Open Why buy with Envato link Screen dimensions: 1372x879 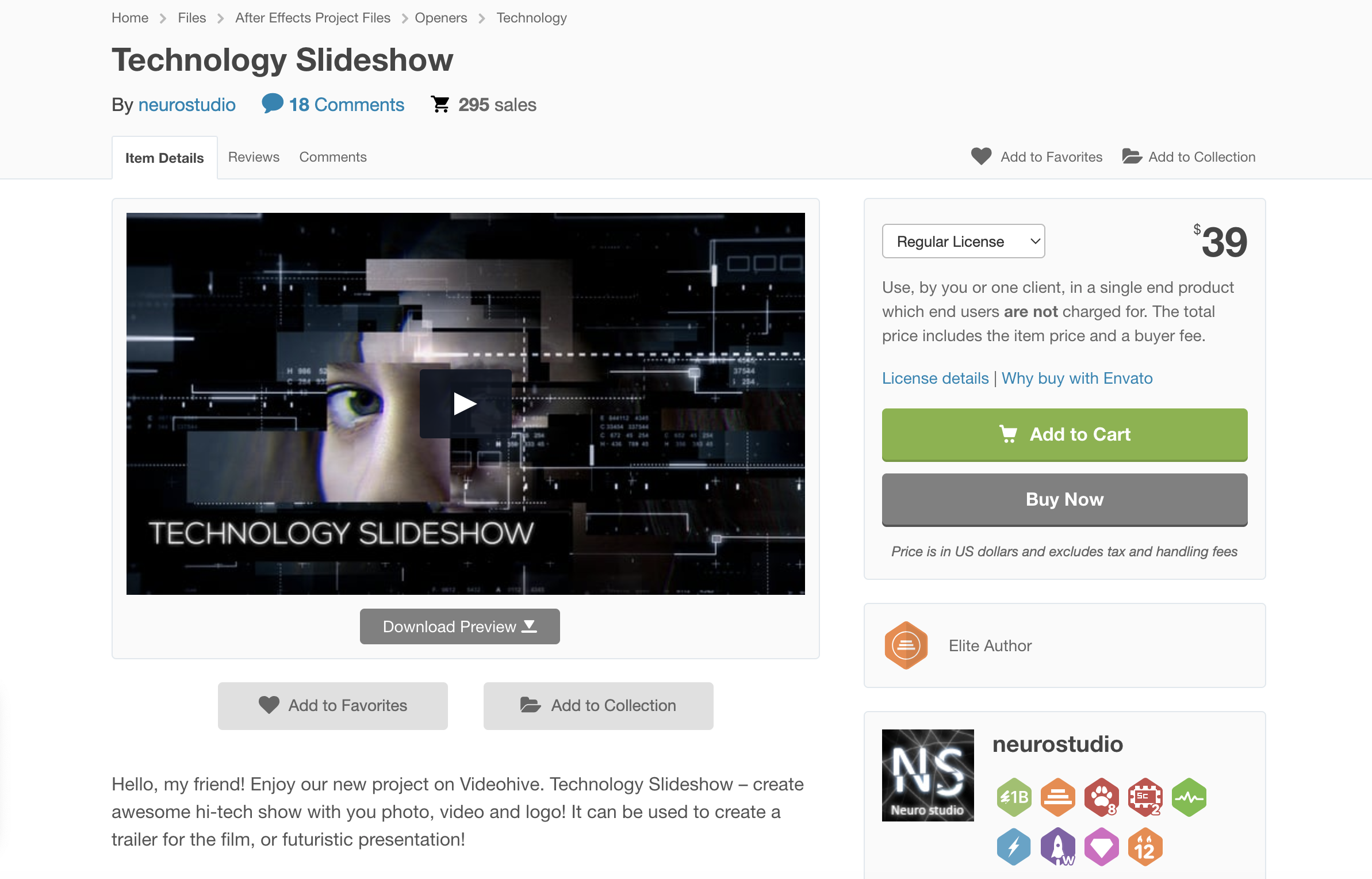(x=1077, y=378)
